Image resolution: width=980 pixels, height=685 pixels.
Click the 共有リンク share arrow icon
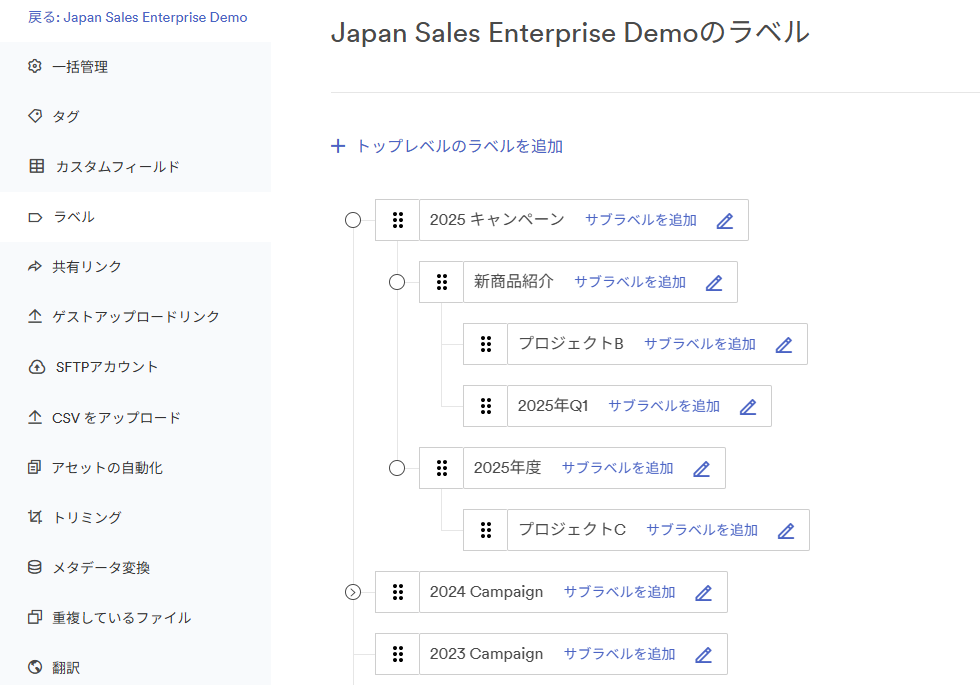click(35, 267)
